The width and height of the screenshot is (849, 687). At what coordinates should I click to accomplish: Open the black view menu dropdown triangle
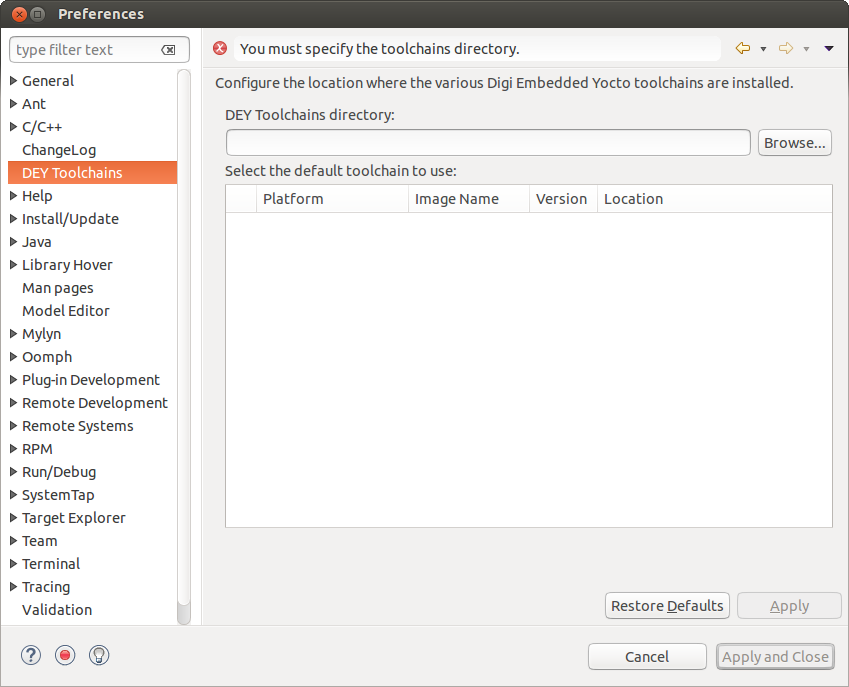829,49
